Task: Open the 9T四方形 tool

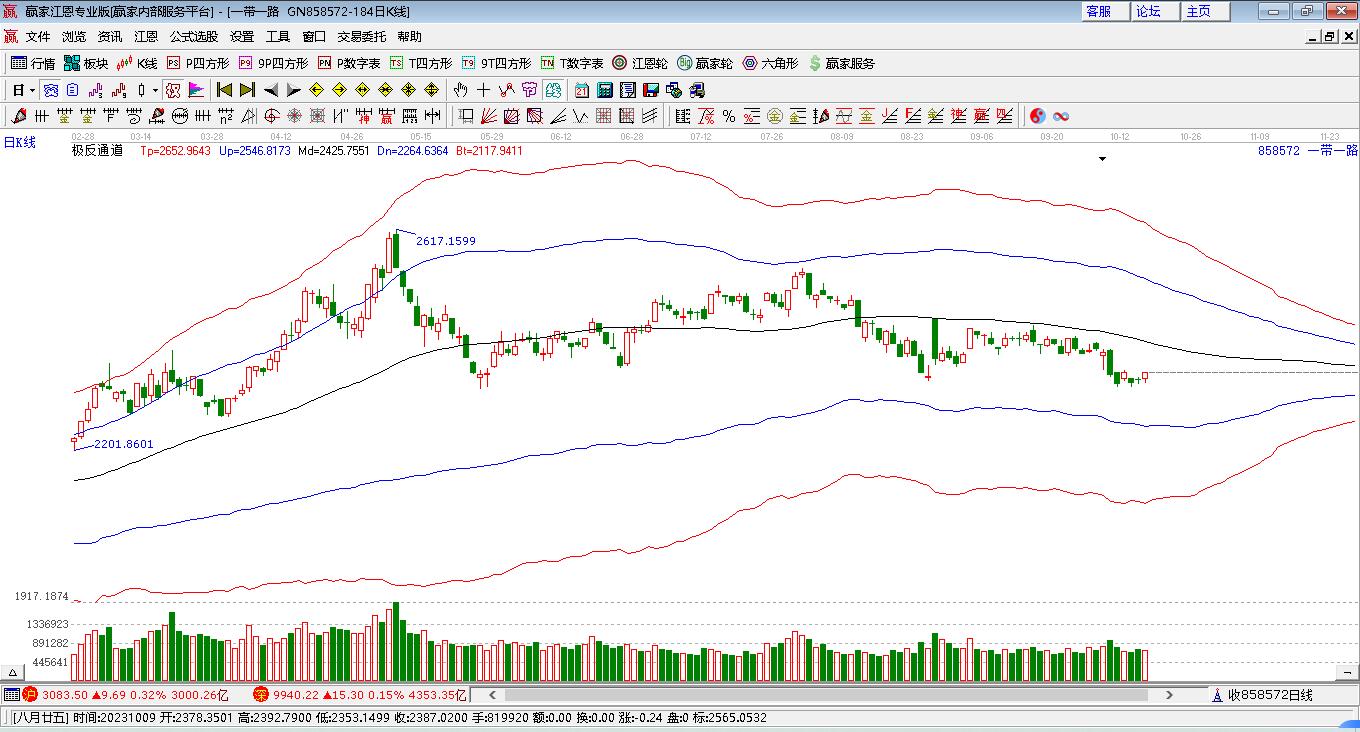Action: (x=497, y=63)
